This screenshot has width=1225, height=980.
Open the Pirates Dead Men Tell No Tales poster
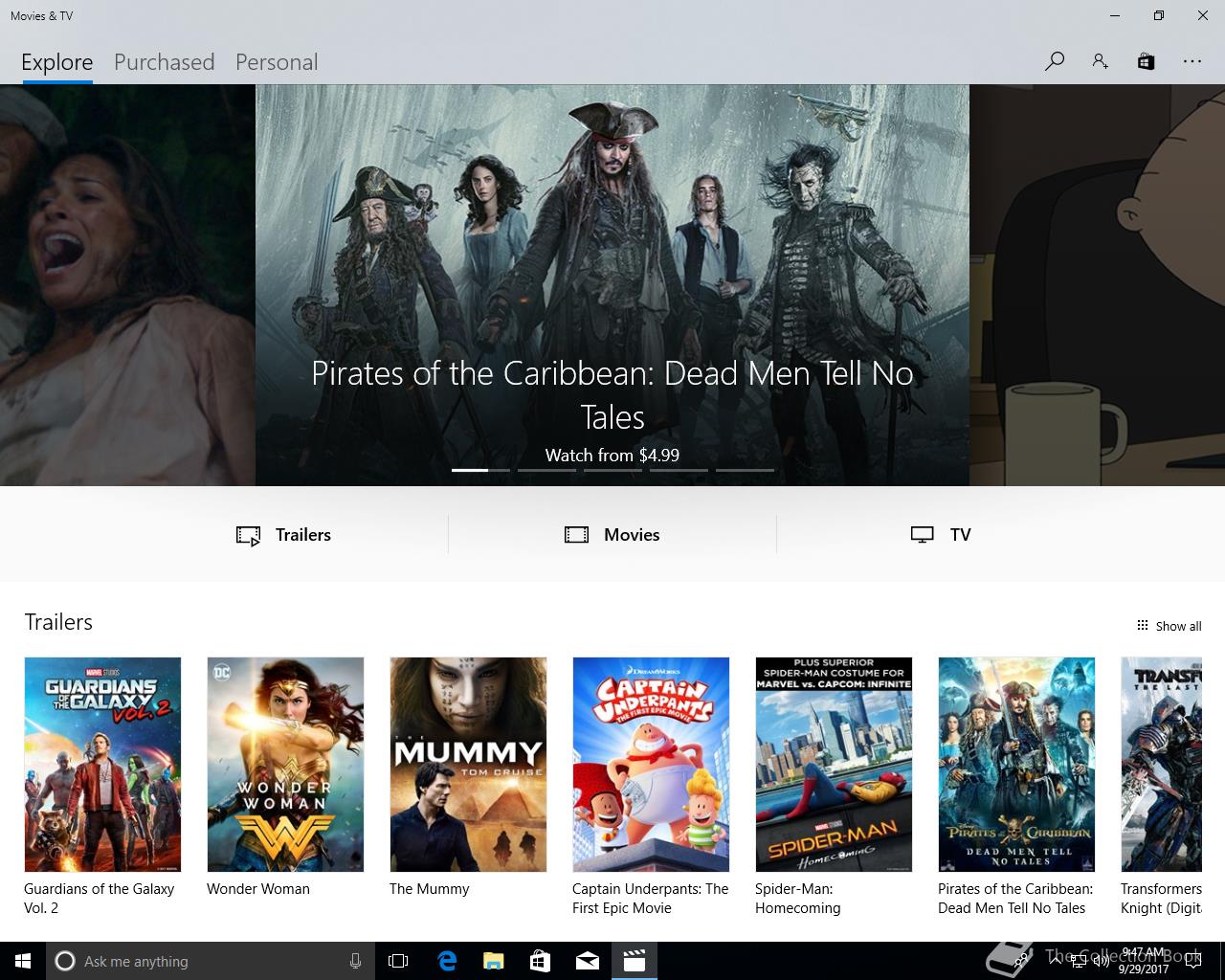1016,764
